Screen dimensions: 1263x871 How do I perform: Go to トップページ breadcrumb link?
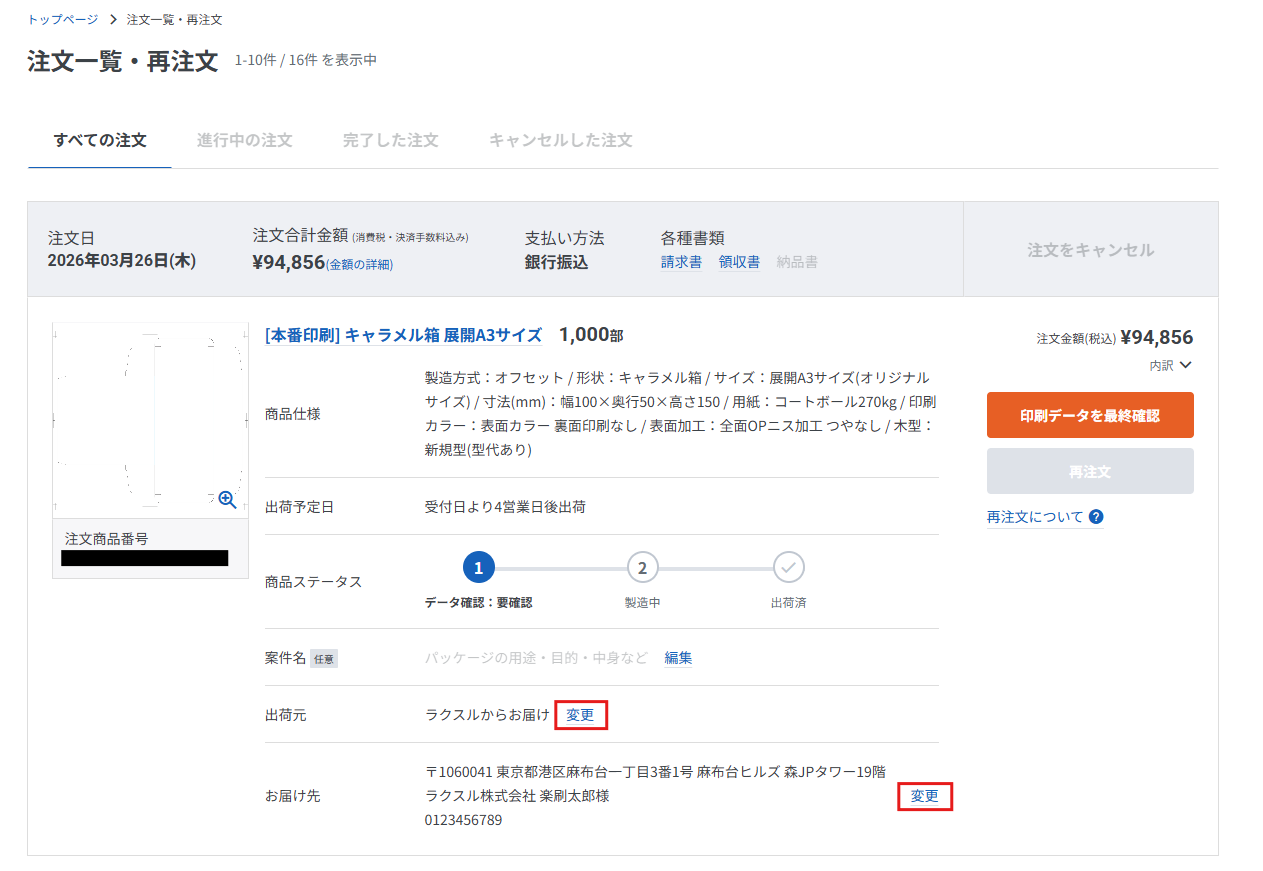[x=63, y=20]
